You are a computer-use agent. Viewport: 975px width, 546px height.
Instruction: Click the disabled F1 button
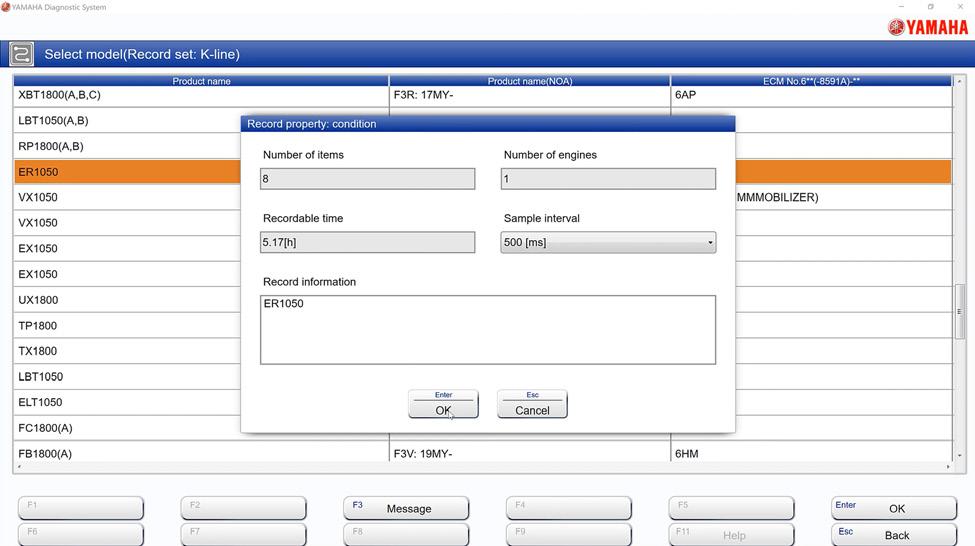(81, 508)
